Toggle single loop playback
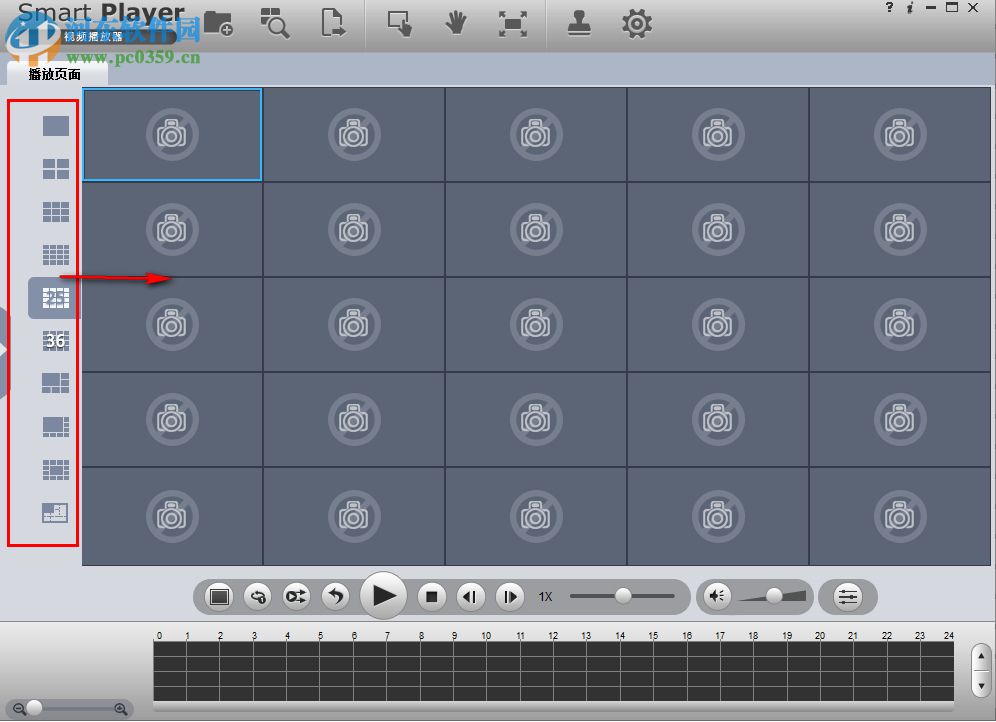 (x=258, y=597)
